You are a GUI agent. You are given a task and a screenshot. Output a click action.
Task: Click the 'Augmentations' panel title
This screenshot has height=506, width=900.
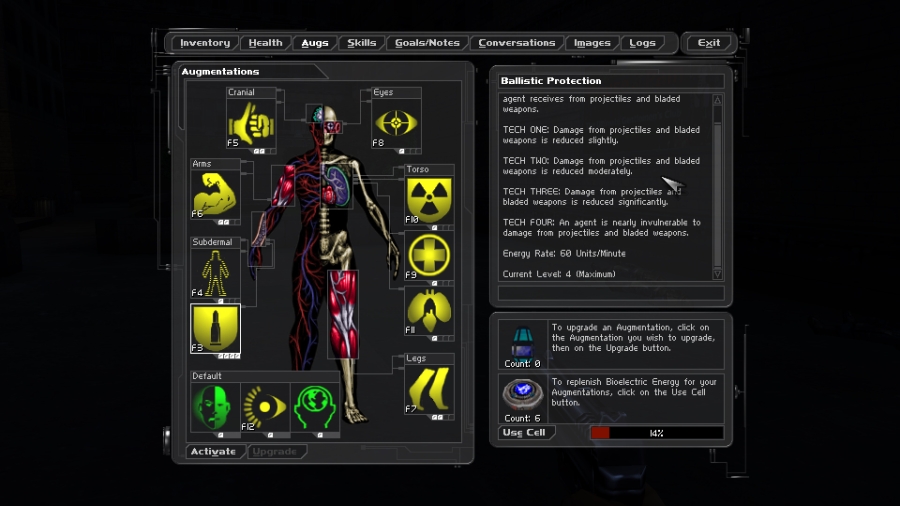click(x=220, y=72)
